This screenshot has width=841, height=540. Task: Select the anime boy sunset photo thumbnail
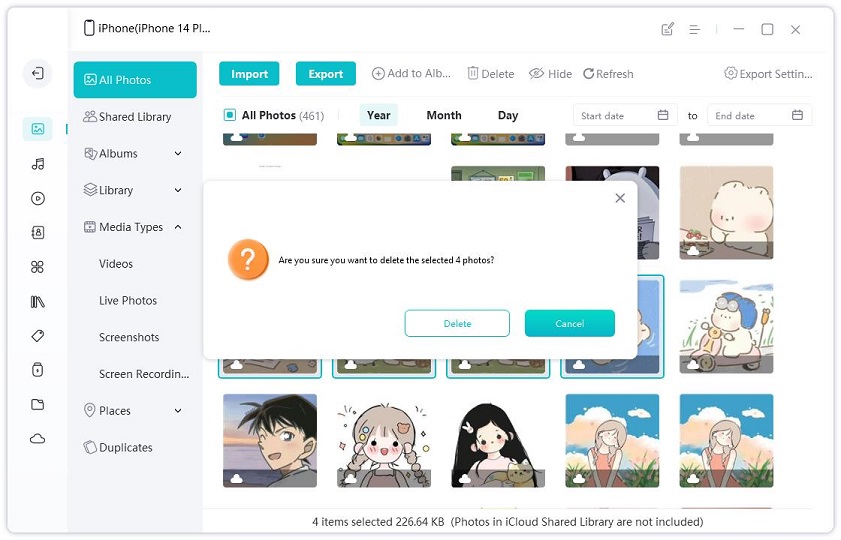tap(270, 441)
